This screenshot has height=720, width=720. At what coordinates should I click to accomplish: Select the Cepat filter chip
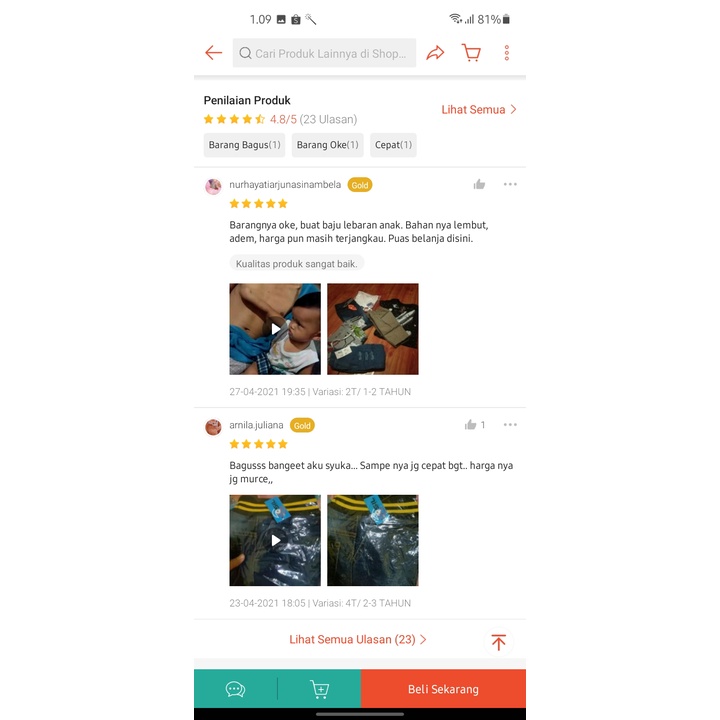pos(393,145)
